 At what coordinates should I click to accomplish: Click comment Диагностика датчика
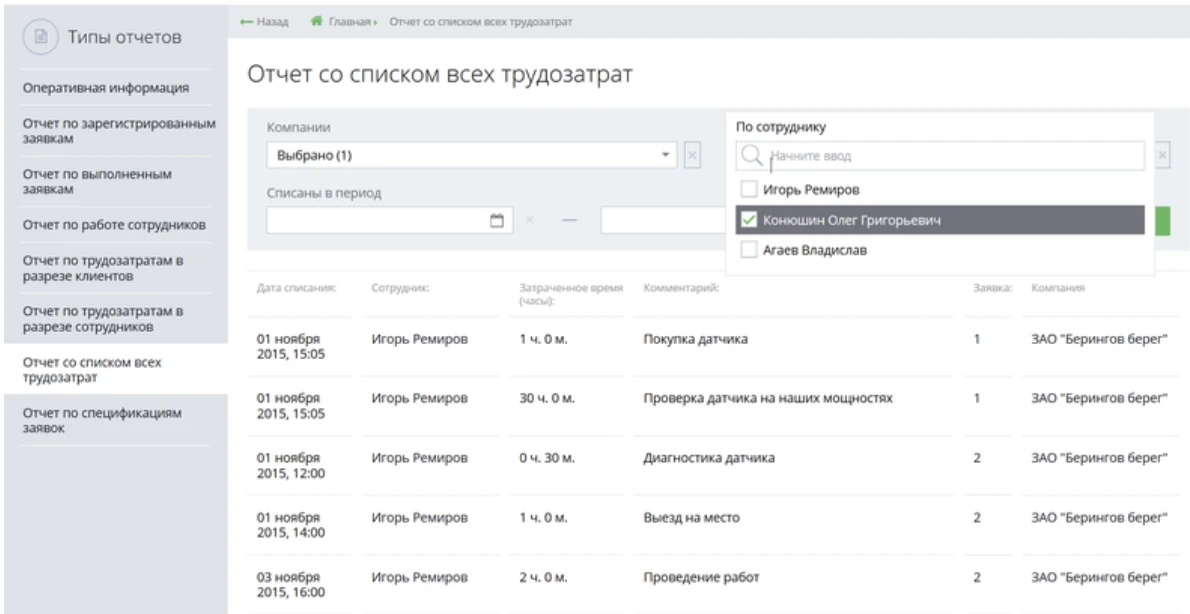[x=709, y=458]
